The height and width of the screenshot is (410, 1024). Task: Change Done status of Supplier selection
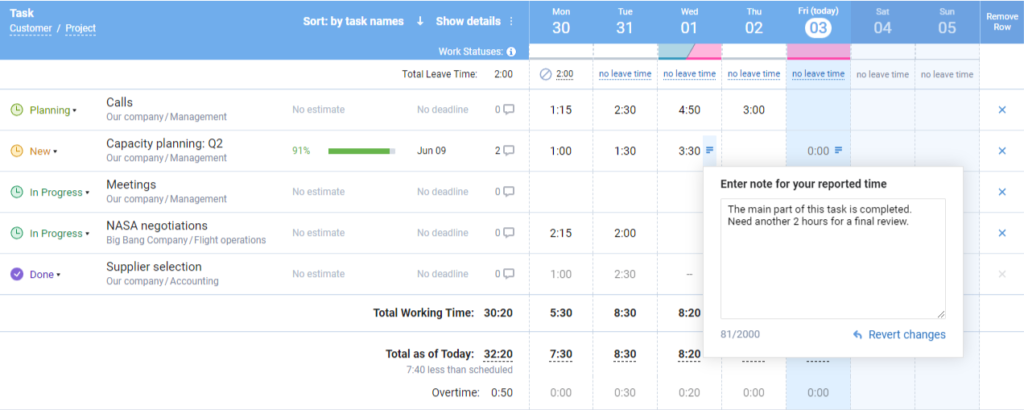[43, 274]
